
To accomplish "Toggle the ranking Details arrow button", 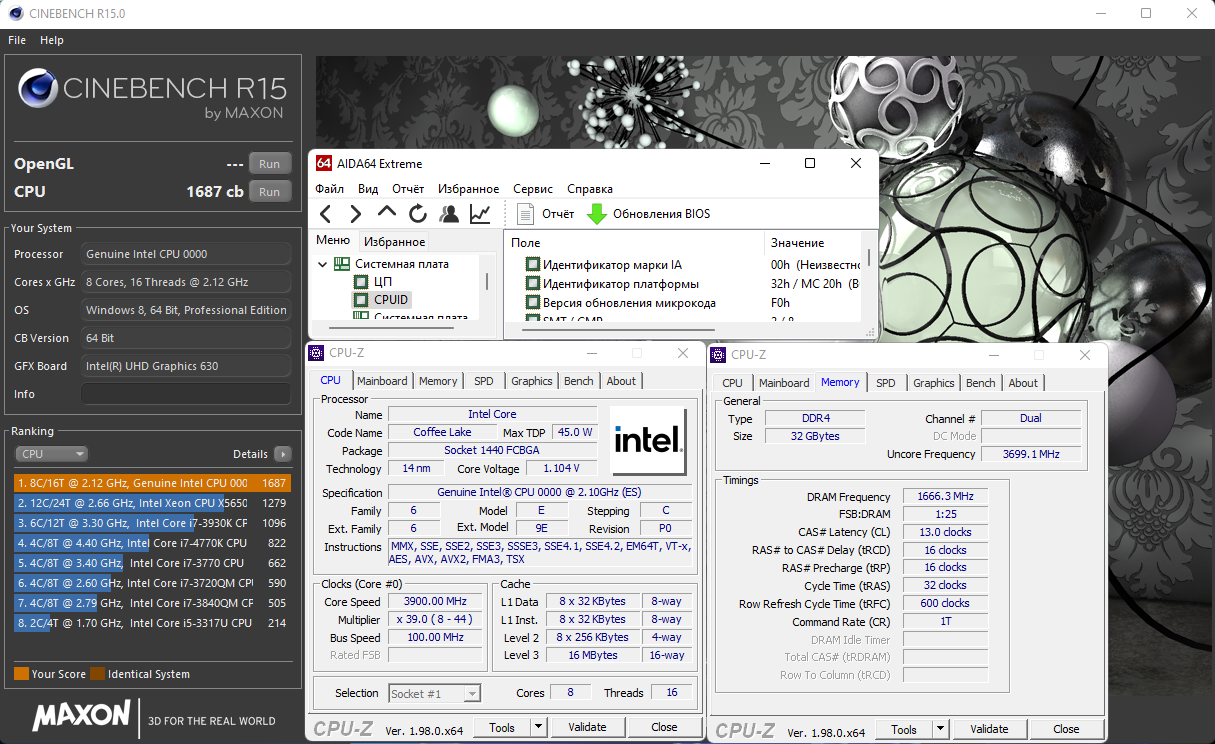I will [x=283, y=454].
